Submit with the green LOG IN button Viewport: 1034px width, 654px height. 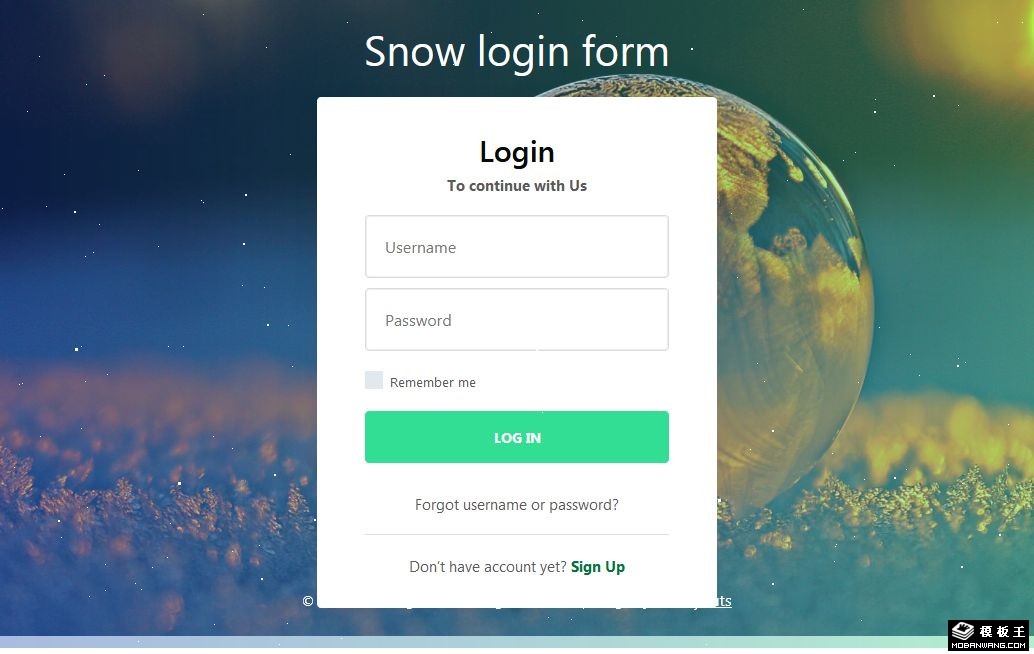(x=517, y=437)
